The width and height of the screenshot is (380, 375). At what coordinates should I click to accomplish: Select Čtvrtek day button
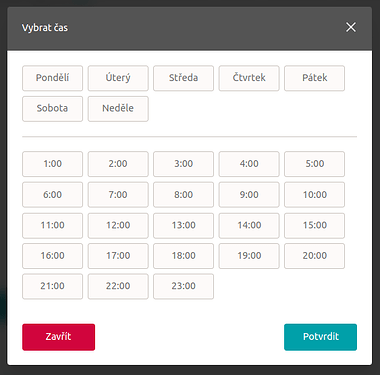click(x=249, y=78)
